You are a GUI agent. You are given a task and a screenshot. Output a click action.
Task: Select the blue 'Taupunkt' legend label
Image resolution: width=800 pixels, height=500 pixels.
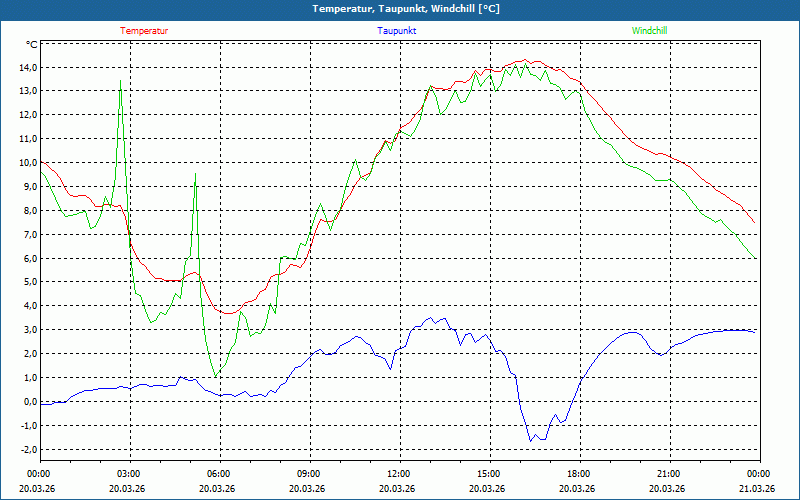397,31
